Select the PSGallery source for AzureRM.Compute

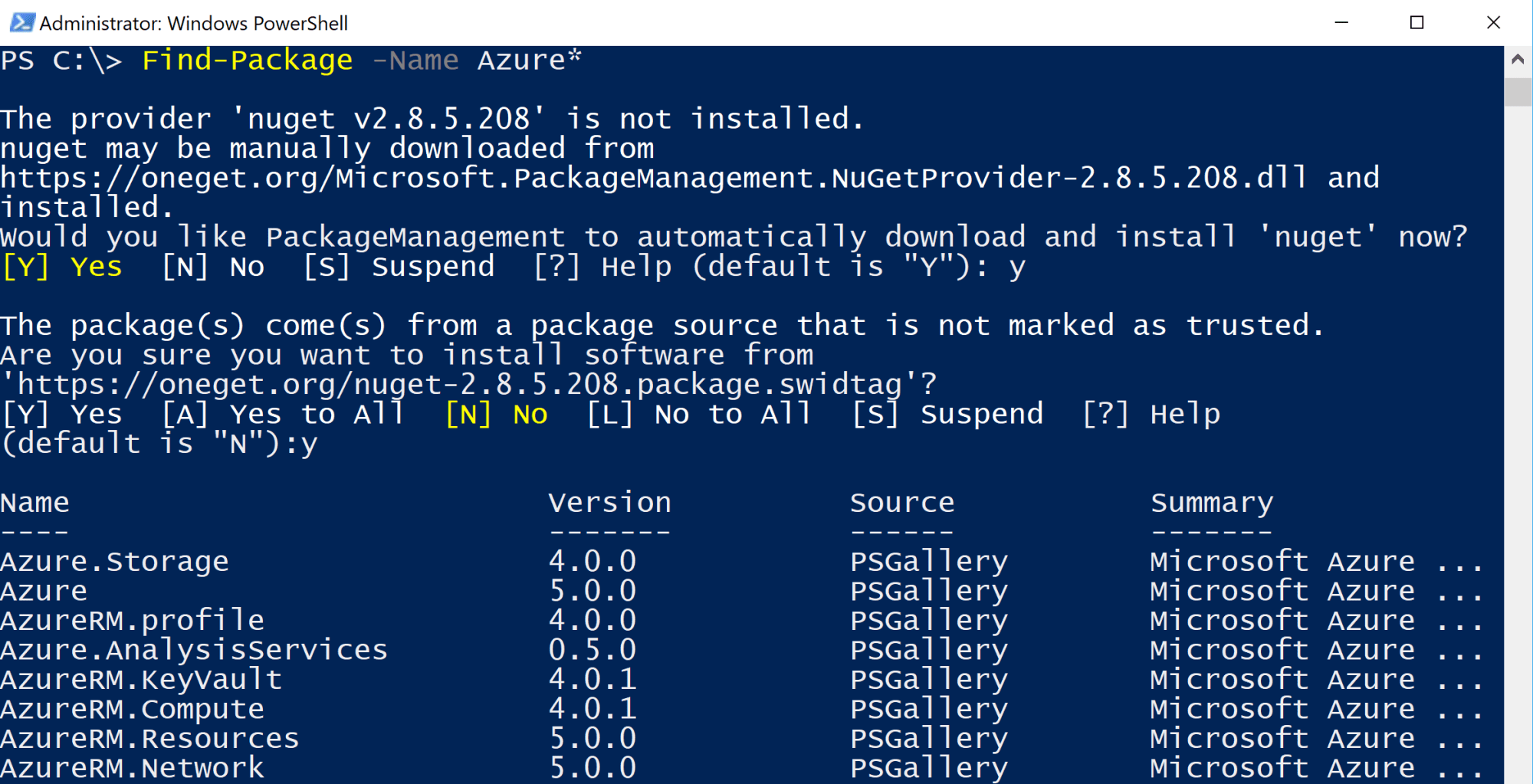(928, 707)
